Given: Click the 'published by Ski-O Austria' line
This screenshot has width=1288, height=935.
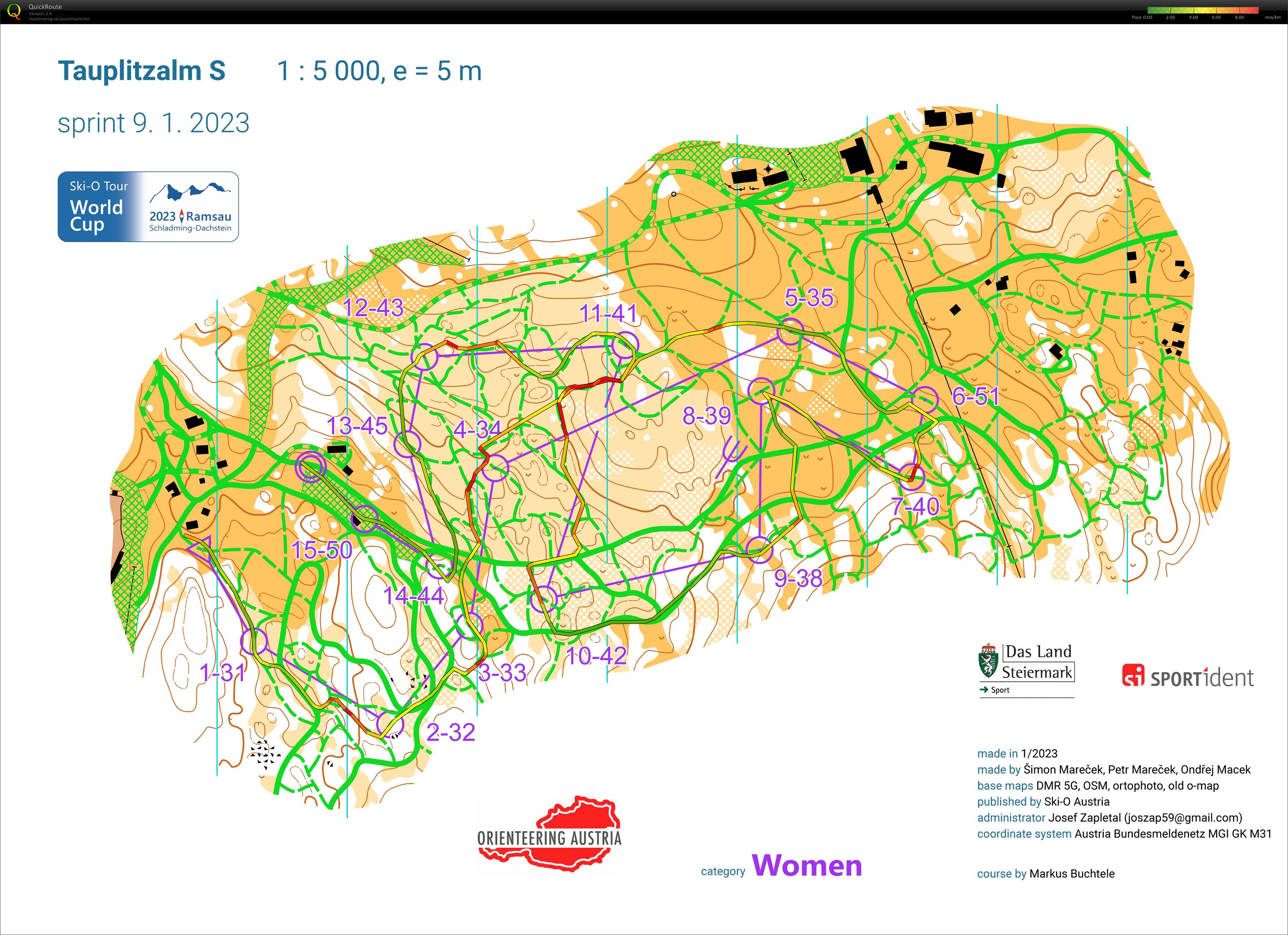Looking at the screenshot, I should tap(1043, 801).
